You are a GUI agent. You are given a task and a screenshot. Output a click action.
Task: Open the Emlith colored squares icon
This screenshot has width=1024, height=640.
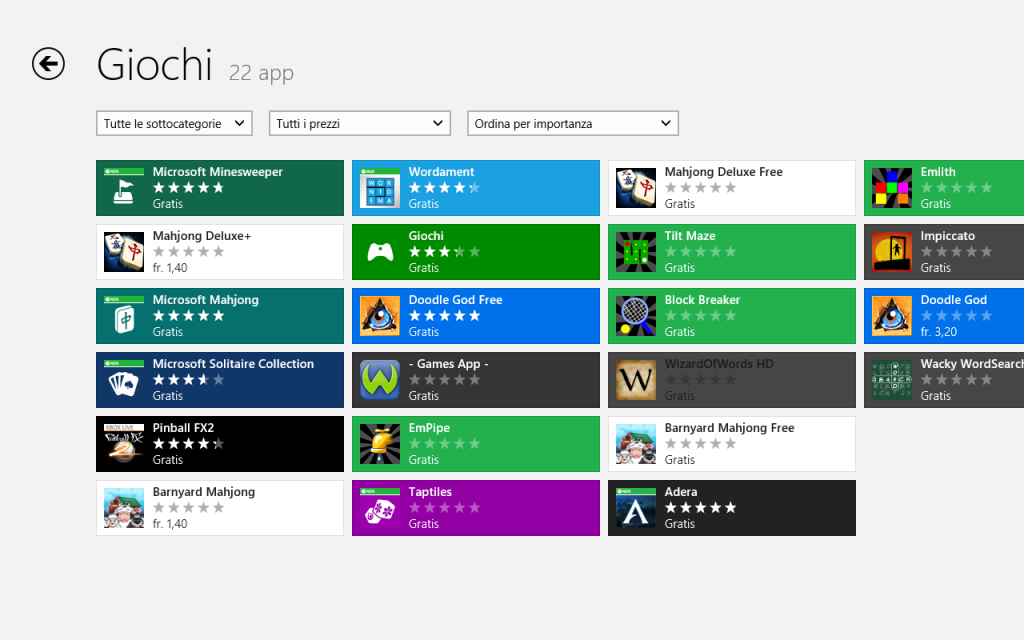coord(892,188)
